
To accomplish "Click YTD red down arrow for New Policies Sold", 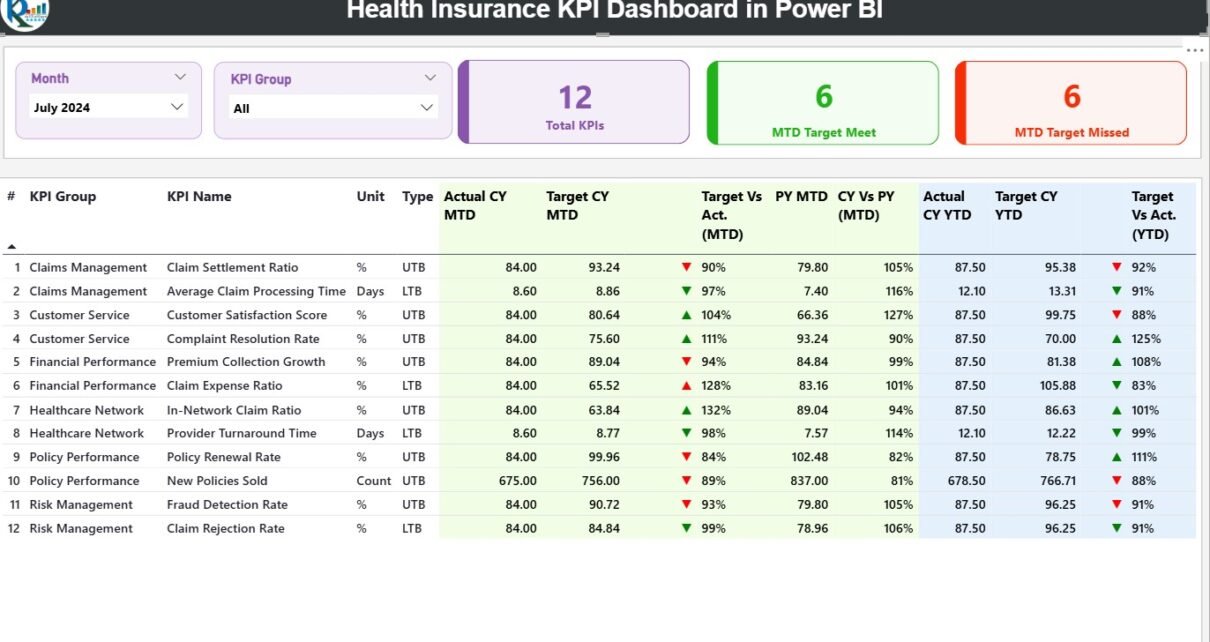I will click(x=1116, y=481).
